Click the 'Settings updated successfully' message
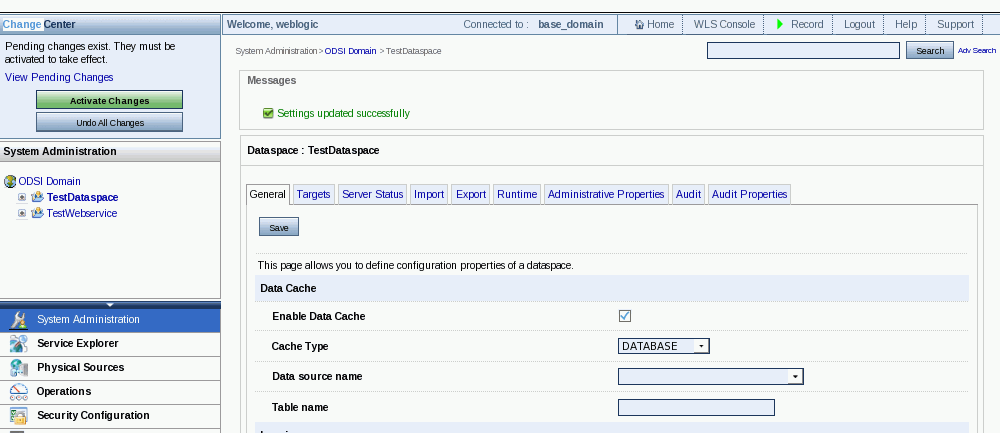 point(344,114)
